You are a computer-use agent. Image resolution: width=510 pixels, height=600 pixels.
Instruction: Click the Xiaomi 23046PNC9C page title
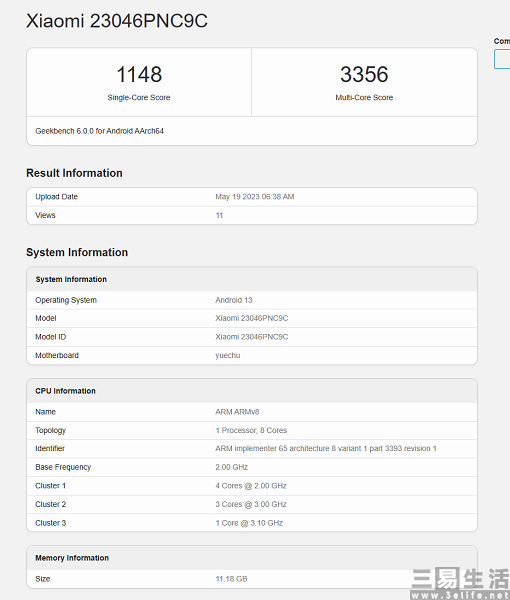117,21
